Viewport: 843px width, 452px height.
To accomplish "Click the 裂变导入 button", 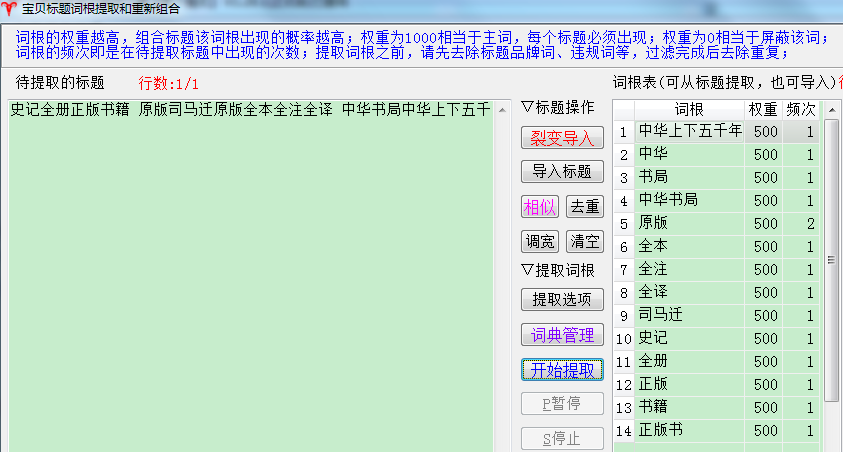I will point(561,138).
